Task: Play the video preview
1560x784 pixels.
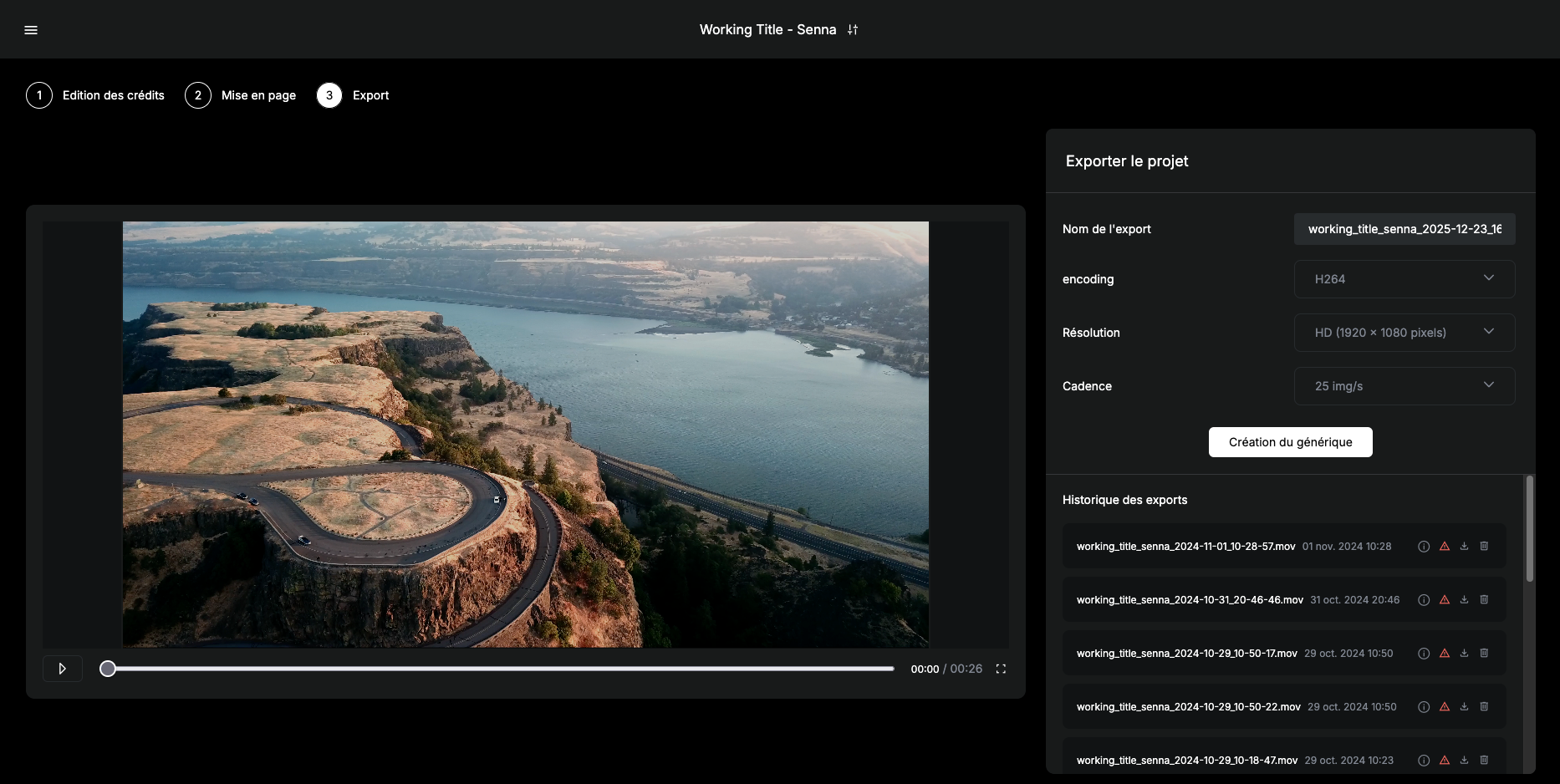Action: [x=63, y=669]
